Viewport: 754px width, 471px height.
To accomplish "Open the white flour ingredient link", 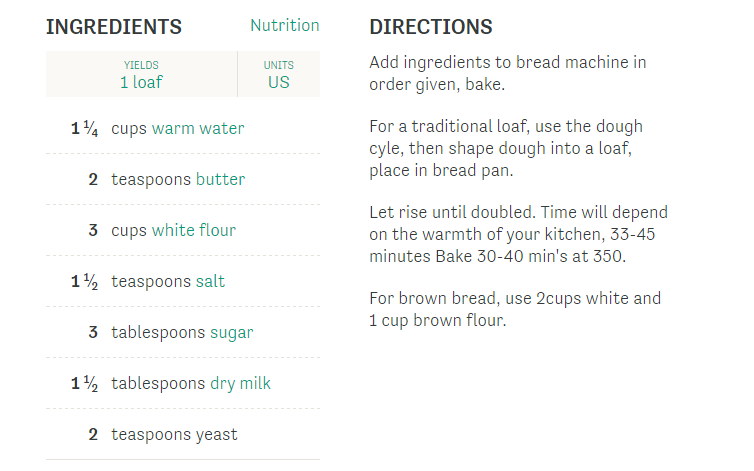I will pos(194,230).
